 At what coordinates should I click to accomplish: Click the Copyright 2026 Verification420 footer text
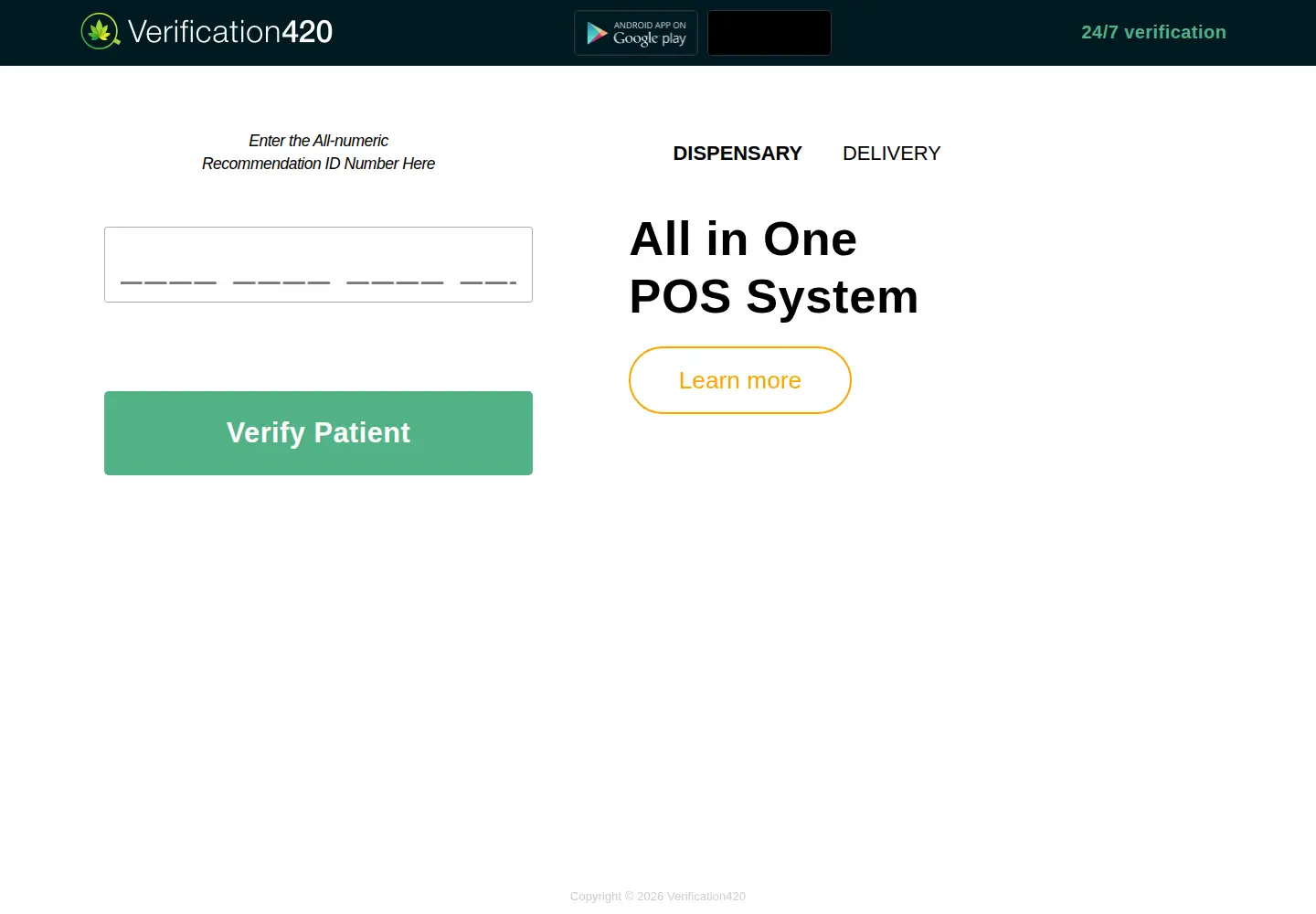point(658,897)
